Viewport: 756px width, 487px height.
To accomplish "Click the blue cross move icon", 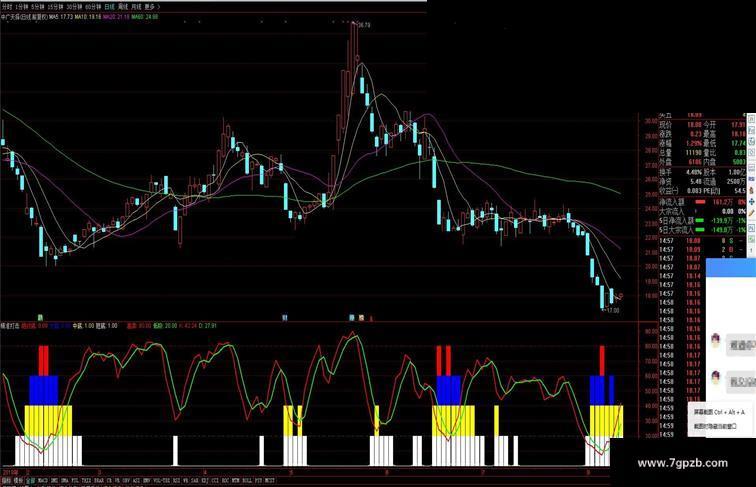I will click(752, 202).
